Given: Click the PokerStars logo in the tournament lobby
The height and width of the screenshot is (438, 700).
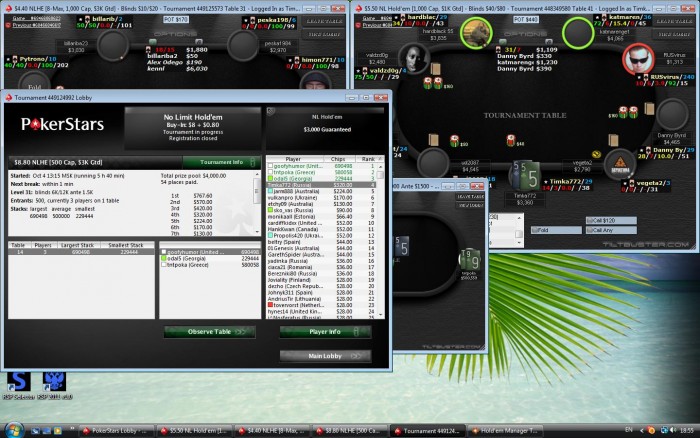Looking at the screenshot, I should point(62,124).
